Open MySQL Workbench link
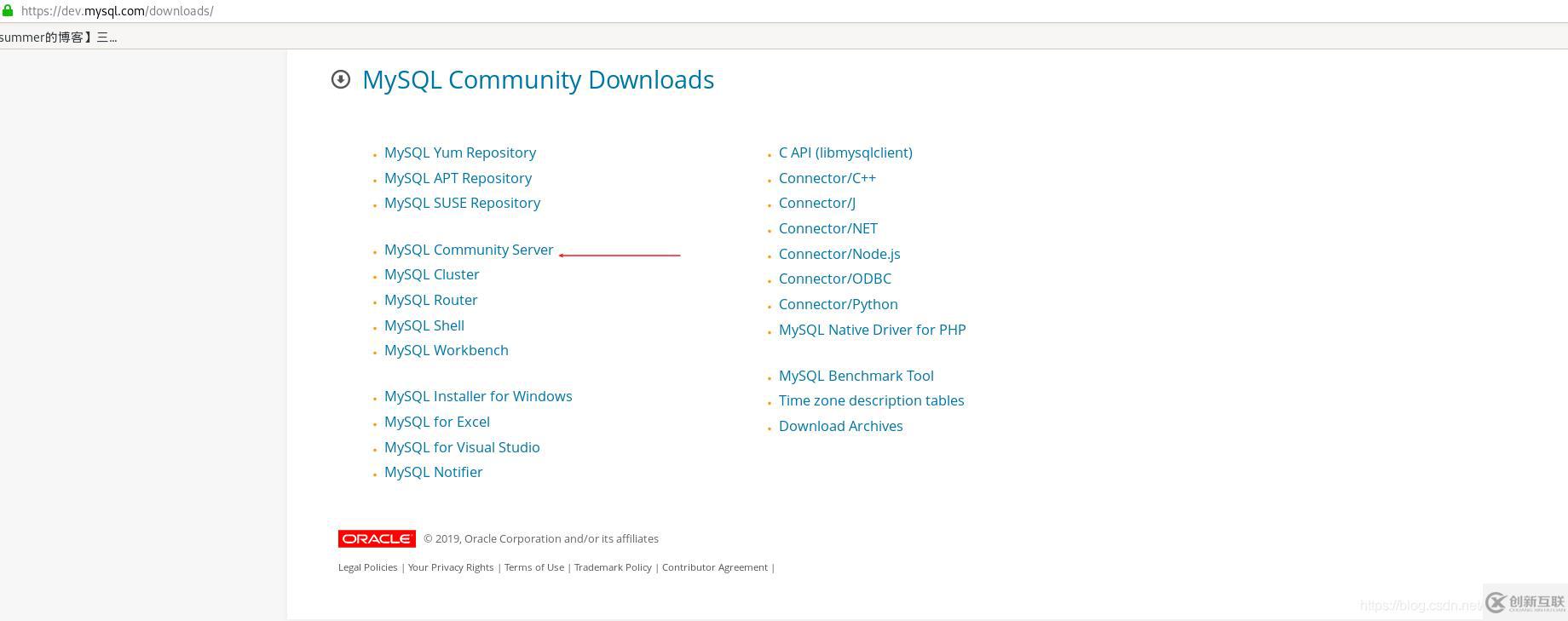The height and width of the screenshot is (621, 1568). 446,350
